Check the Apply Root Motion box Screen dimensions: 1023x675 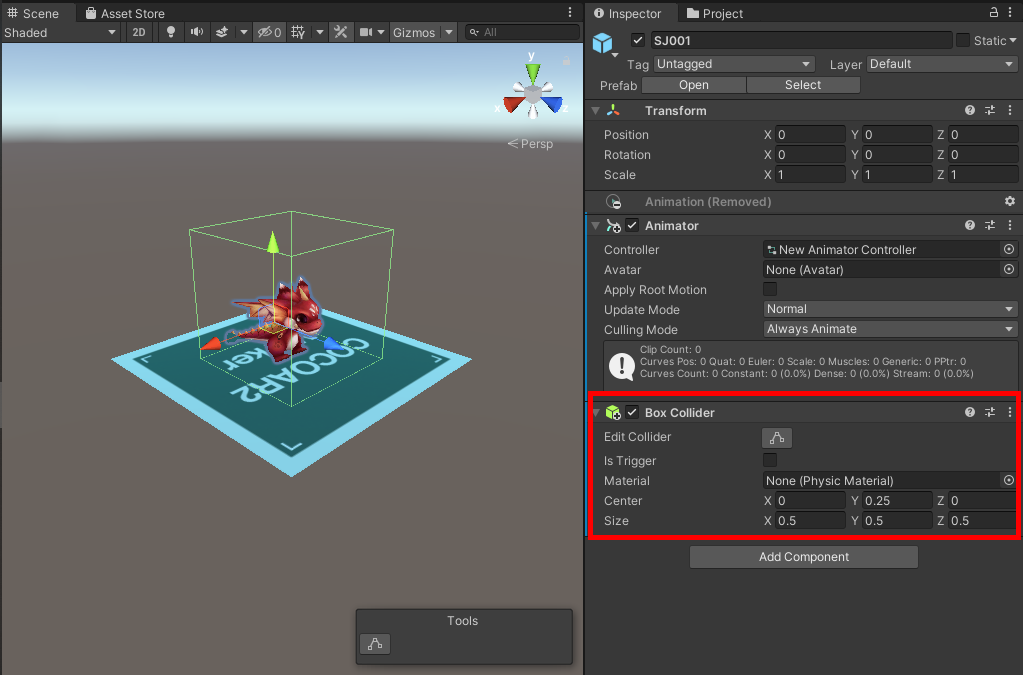coord(770,289)
